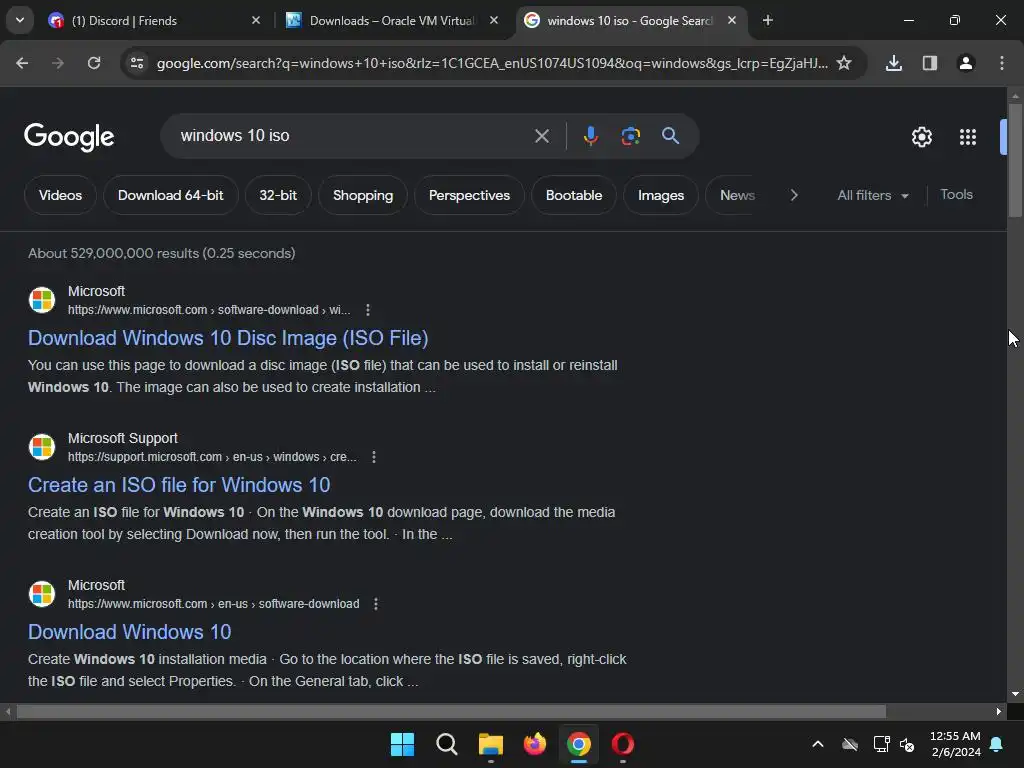Open File Explorer from taskbar
This screenshot has height=768, width=1024.
(490, 744)
